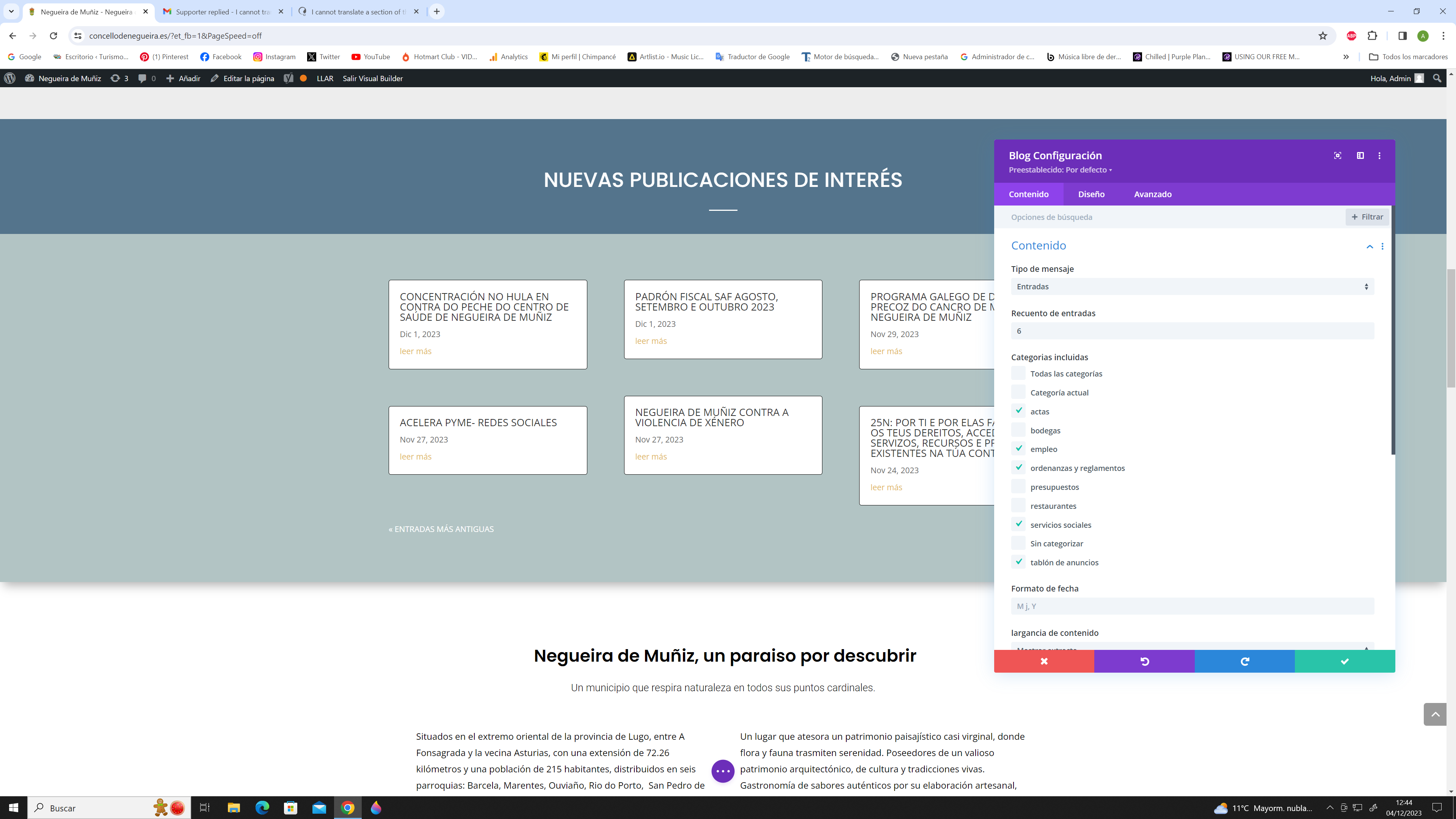Image resolution: width=1456 pixels, height=819 pixels.
Task: Save changes with green checkmark button
Action: point(1344,661)
